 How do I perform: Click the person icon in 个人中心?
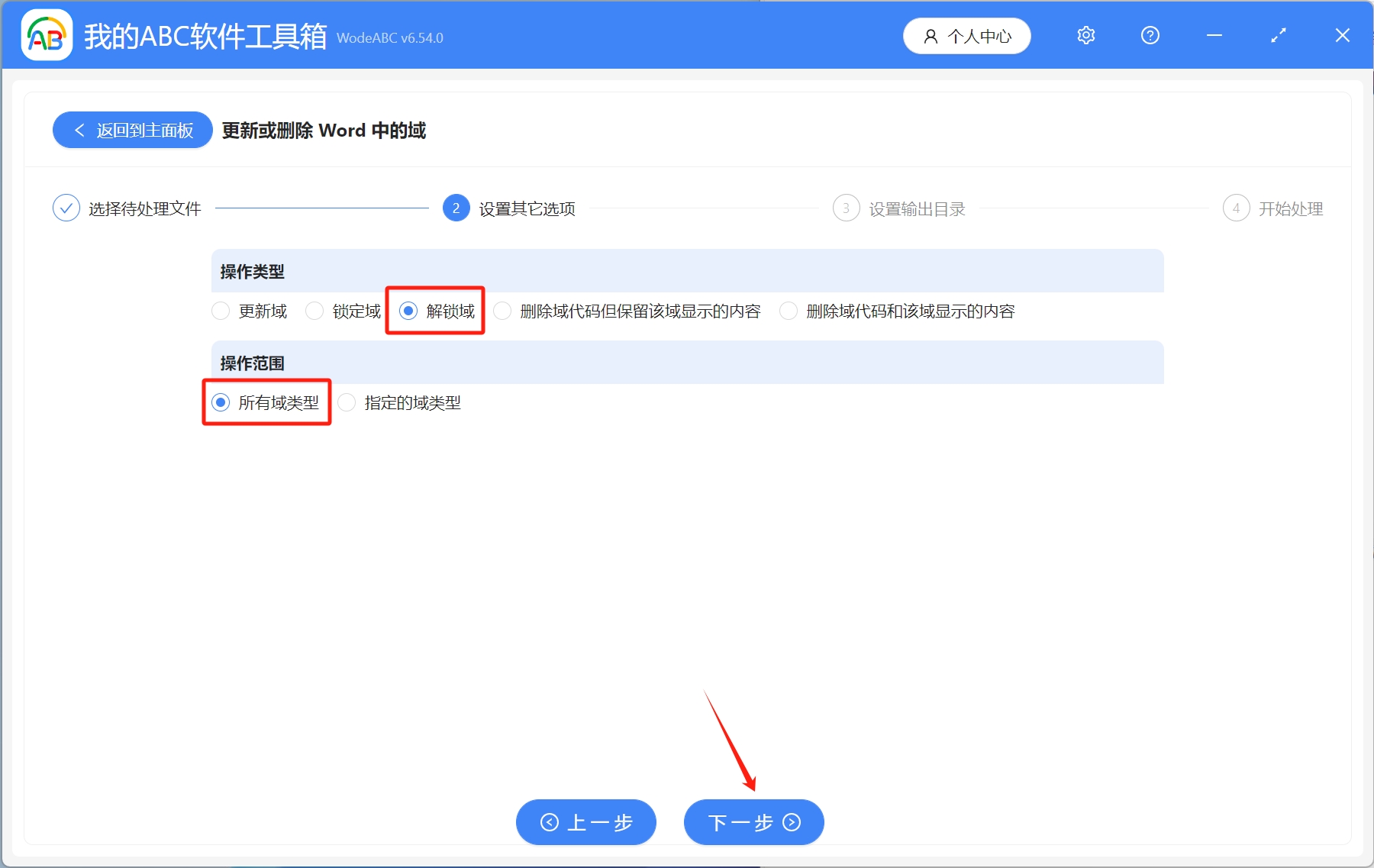click(x=930, y=35)
